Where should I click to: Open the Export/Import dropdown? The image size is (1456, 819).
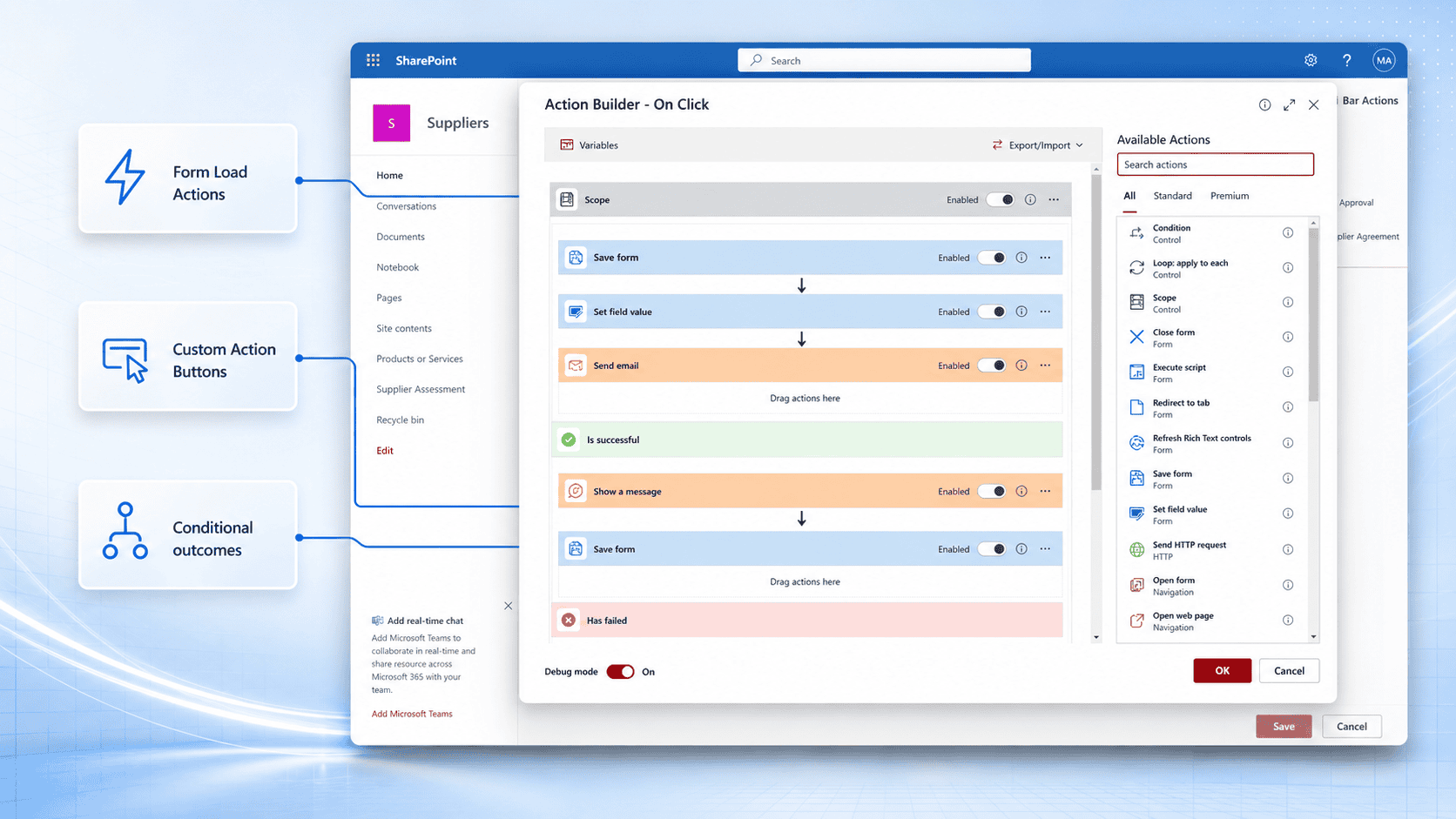pos(1037,145)
